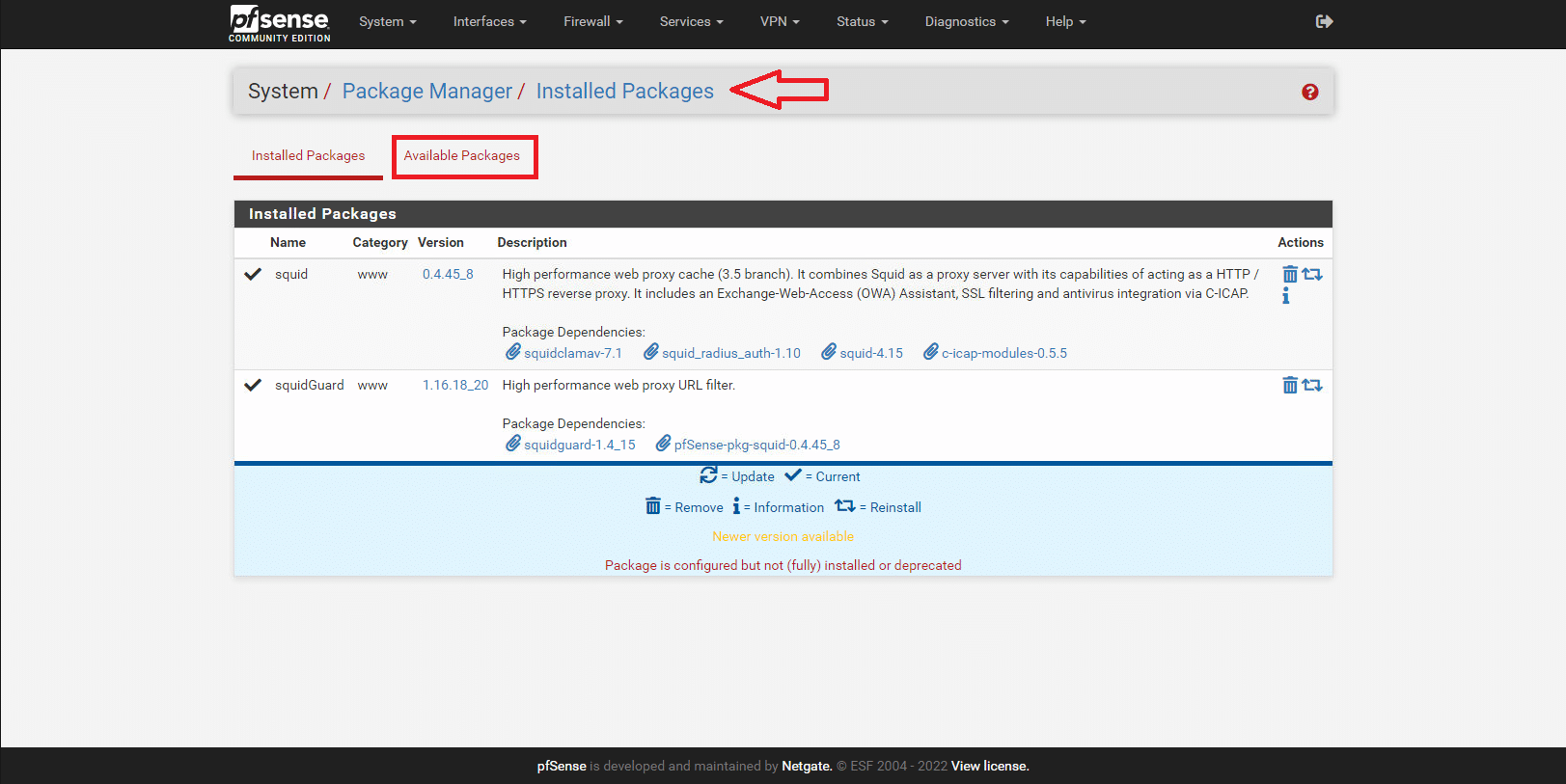Show information for the squid package
Image resolution: width=1566 pixels, height=784 pixels.
[x=1285, y=296]
